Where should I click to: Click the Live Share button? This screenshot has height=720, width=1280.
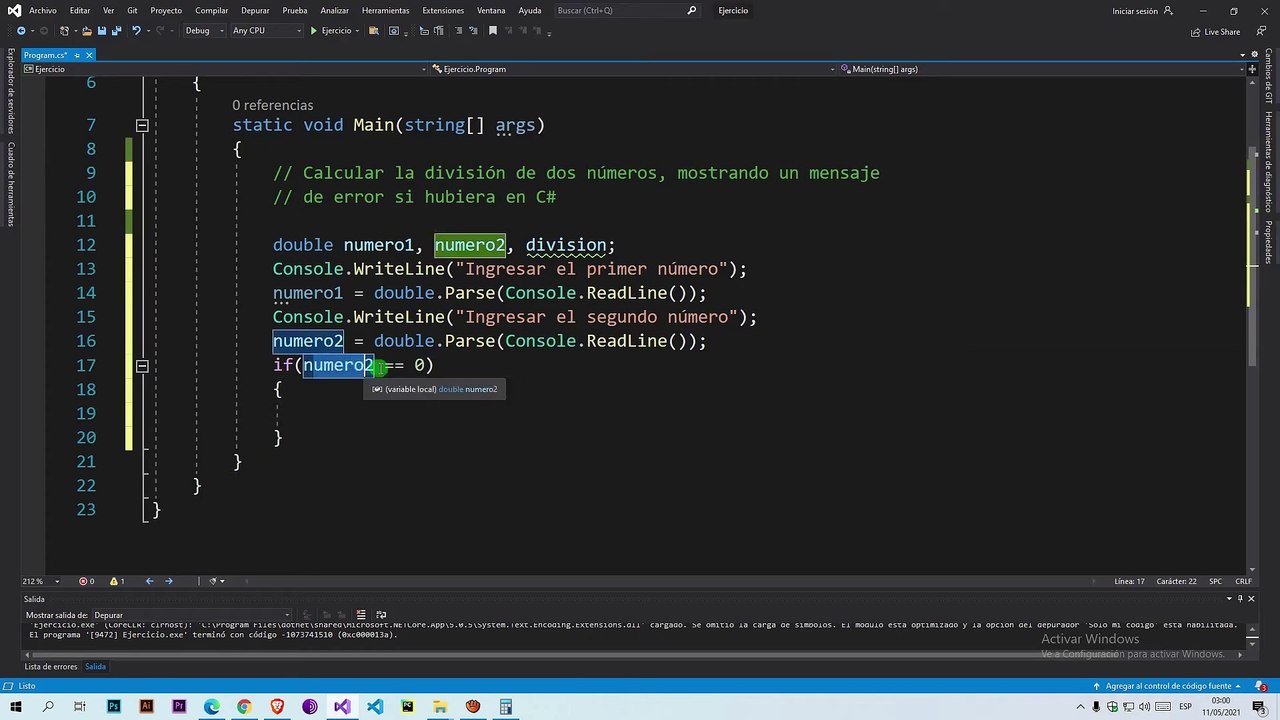tap(1216, 31)
